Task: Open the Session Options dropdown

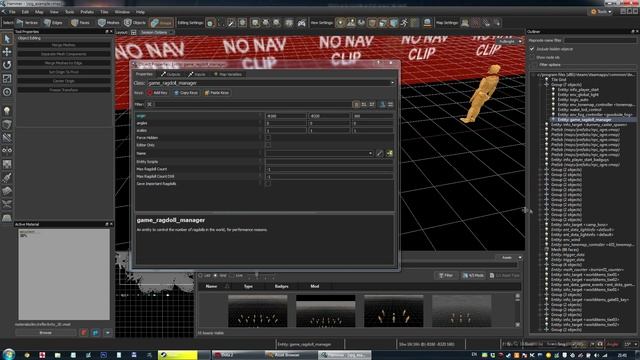Action: [x=156, y=32]
